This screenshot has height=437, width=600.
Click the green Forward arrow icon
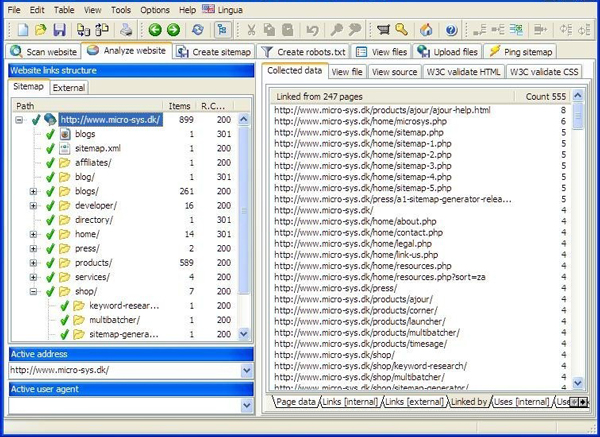pyautogui.click(x=171, y=30)
